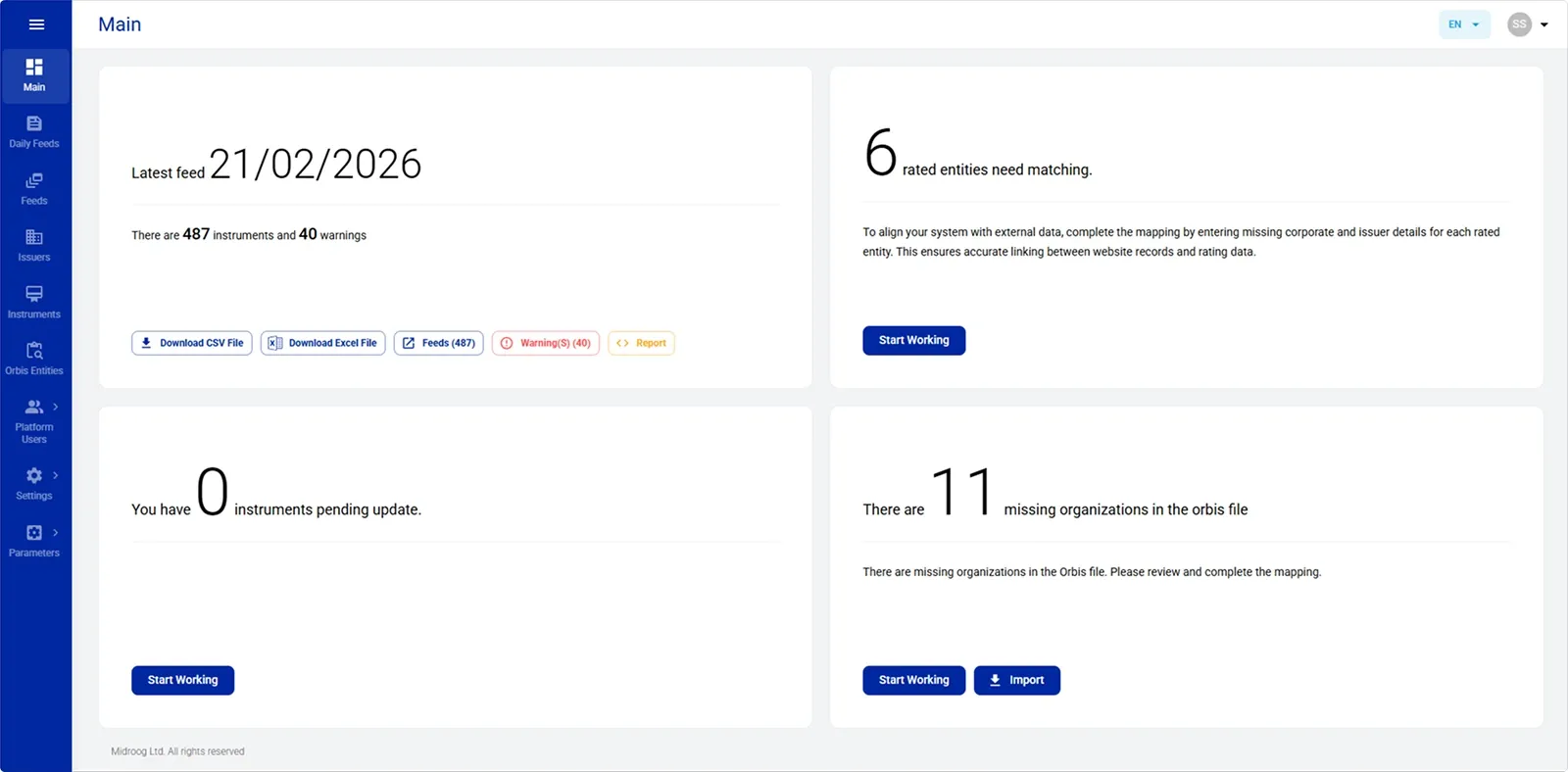The height and width of the screenshot is (772, 1568).
Task: Open Orbis Entities sidebar item
Action: [34, 359]
